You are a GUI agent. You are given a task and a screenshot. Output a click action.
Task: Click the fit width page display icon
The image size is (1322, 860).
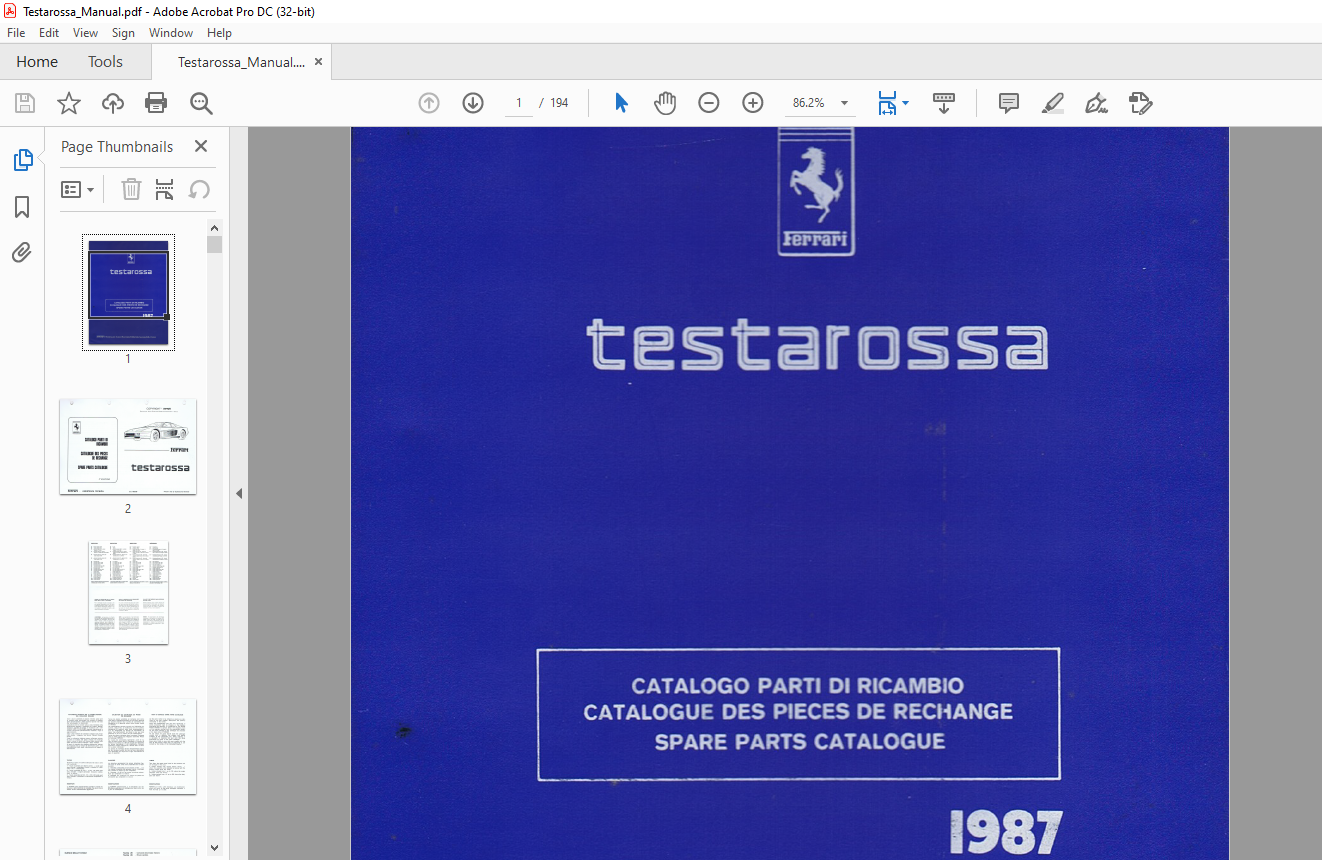click(x=887, y=103)
